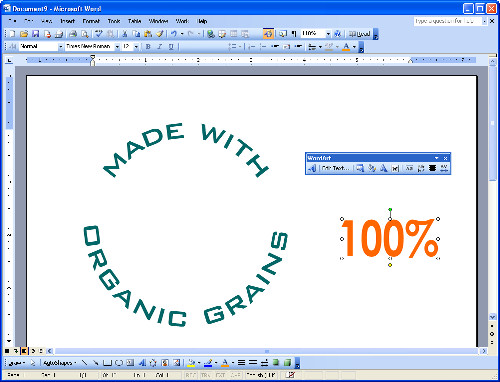Open 3-D Style on the Drawing toolbar
Image resolution: width=500 pixels, height=382 pixels.
click(287, 362)
